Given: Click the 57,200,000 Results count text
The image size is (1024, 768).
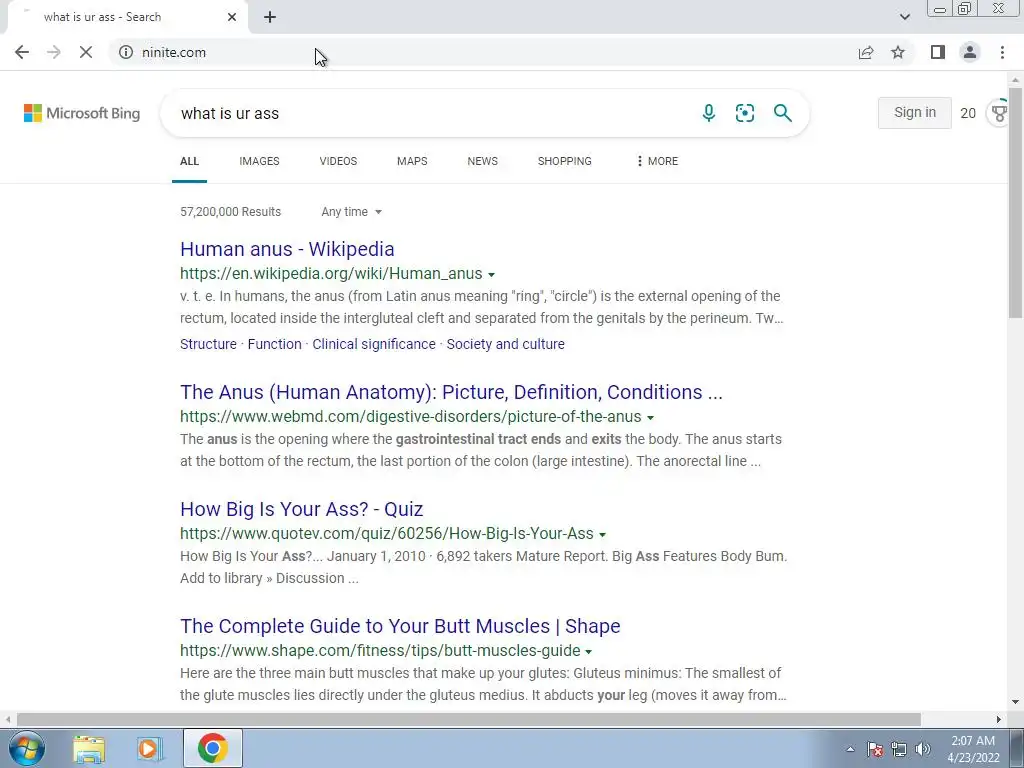Looking at the screenshot, I should click(x=231, y=212).
